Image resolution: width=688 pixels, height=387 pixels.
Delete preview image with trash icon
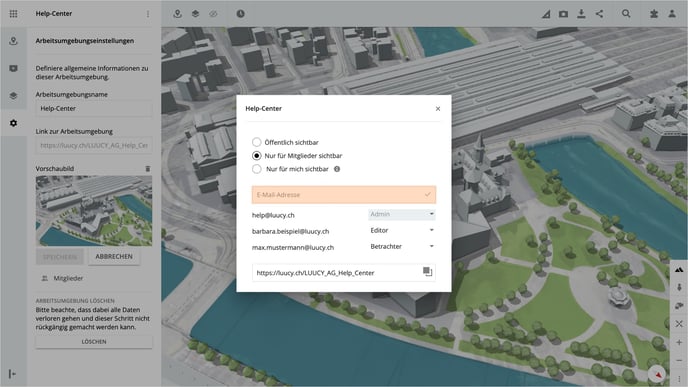pyautogui.click(x=148, y=168)
